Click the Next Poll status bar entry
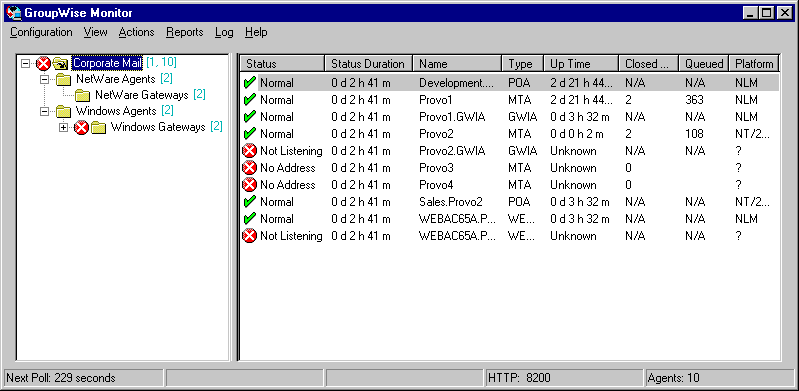This screenshot has height=391, width=799. point(84,378)
